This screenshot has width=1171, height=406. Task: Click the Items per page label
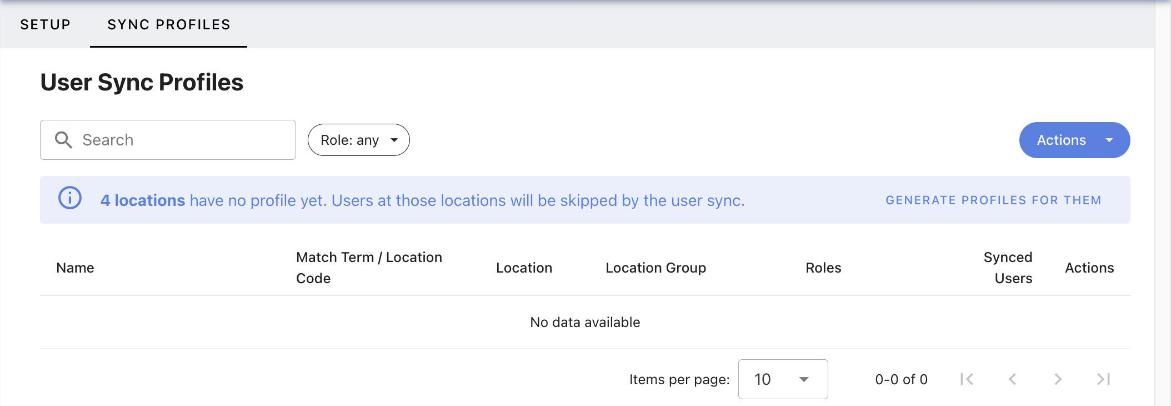pyautogui.click(x=680, y=379)
